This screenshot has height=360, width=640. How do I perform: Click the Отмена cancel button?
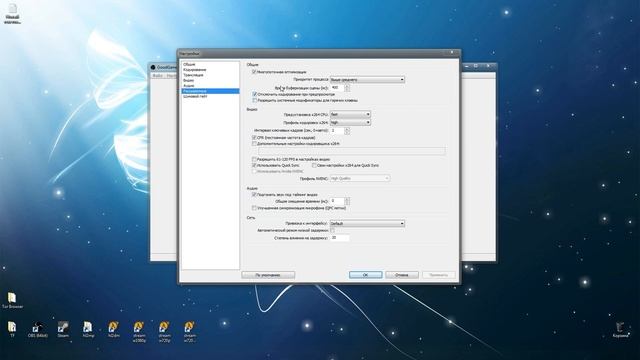coord(402,275)
